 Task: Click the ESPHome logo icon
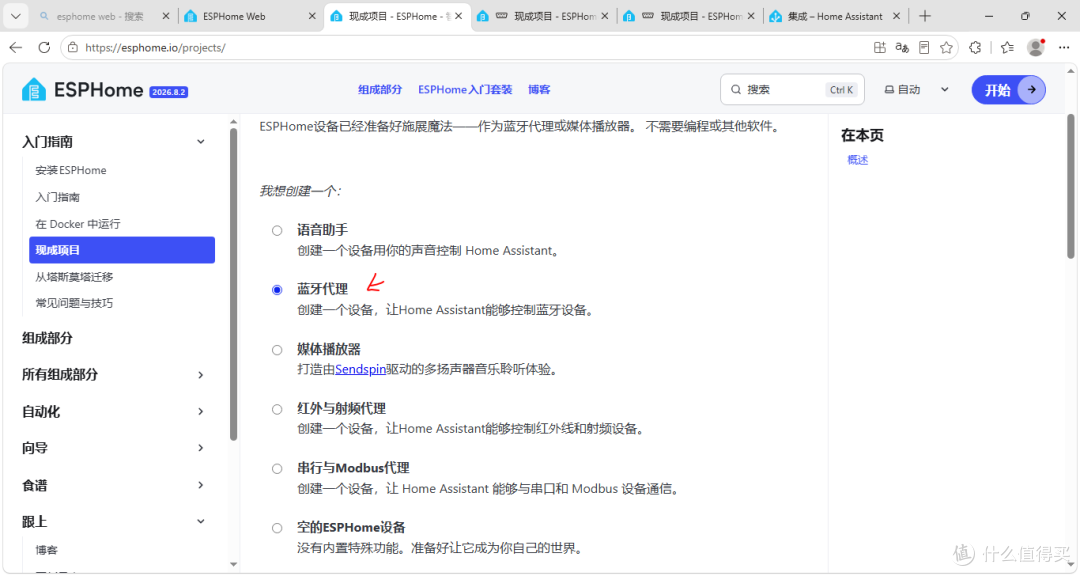[x=34, y=90]
